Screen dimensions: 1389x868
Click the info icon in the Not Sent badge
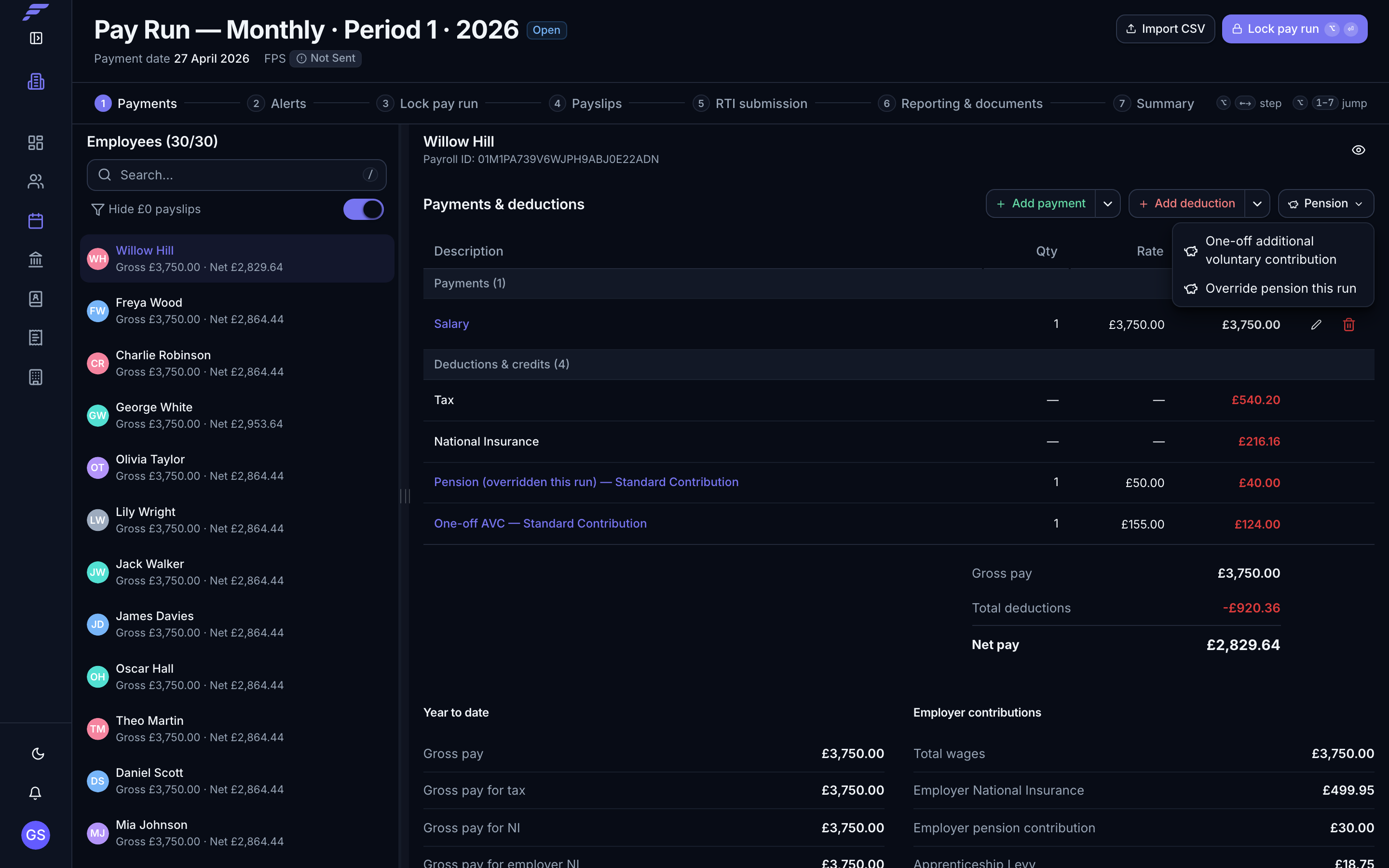301,58
